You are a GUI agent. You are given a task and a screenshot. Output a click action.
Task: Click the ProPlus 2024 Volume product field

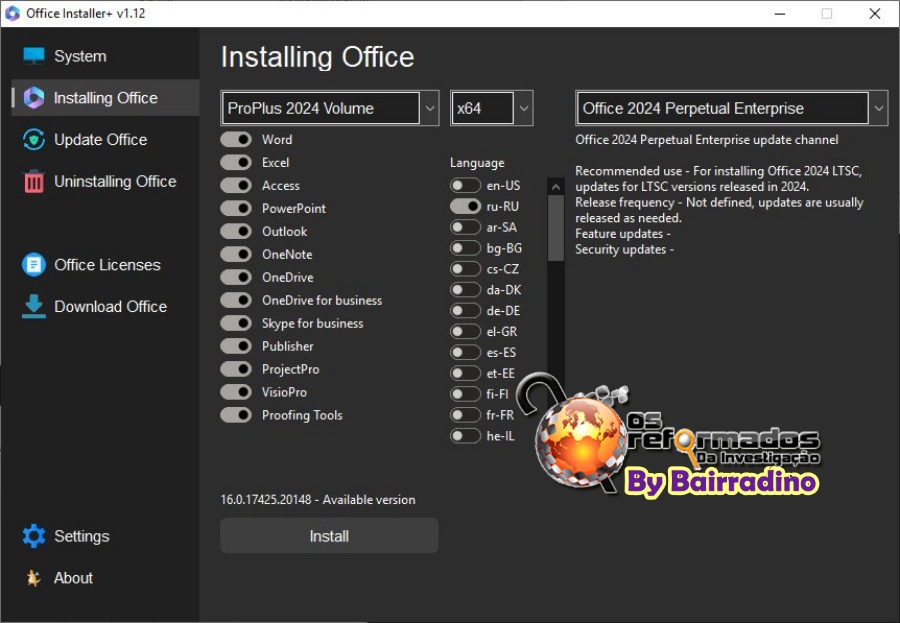coord(320,108)
